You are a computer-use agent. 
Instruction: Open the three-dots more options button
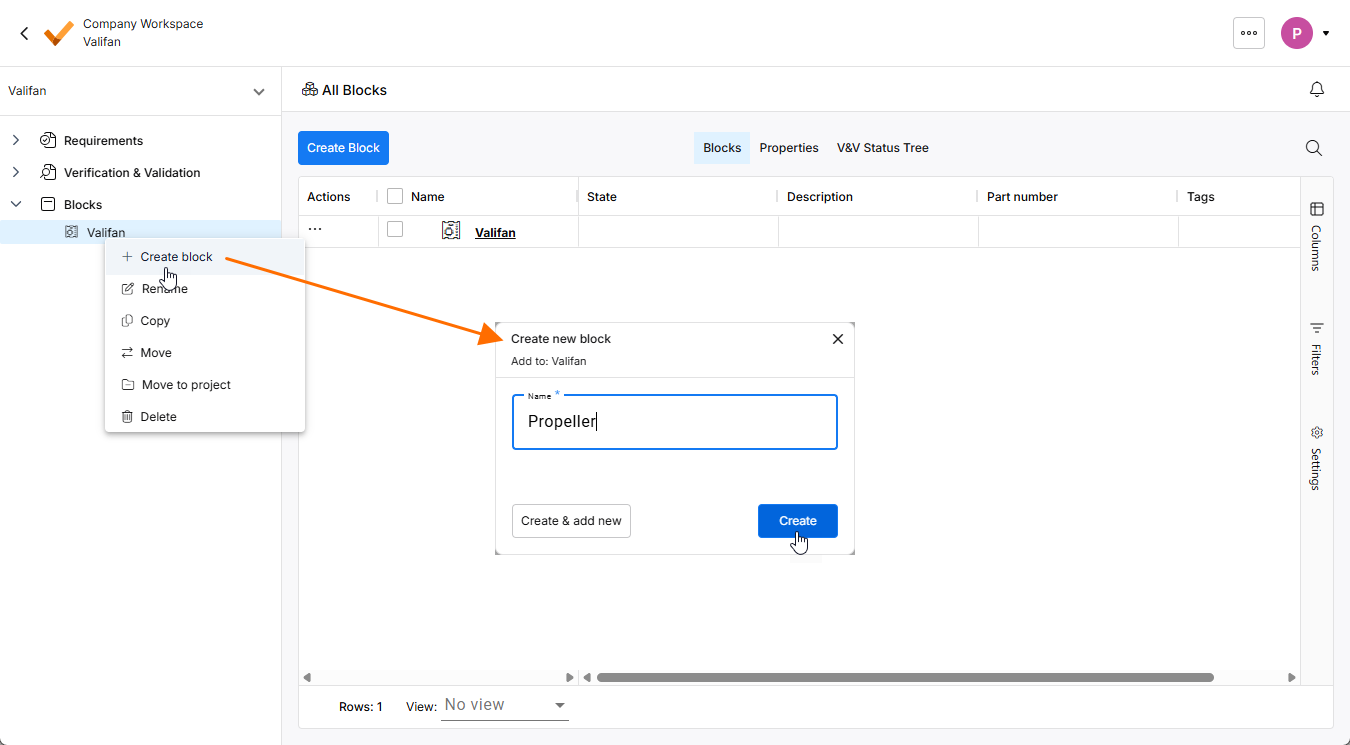point(1249,33)
